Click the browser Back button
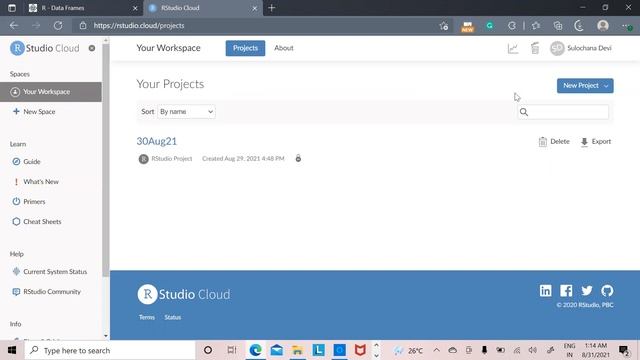 click(14, 26)
